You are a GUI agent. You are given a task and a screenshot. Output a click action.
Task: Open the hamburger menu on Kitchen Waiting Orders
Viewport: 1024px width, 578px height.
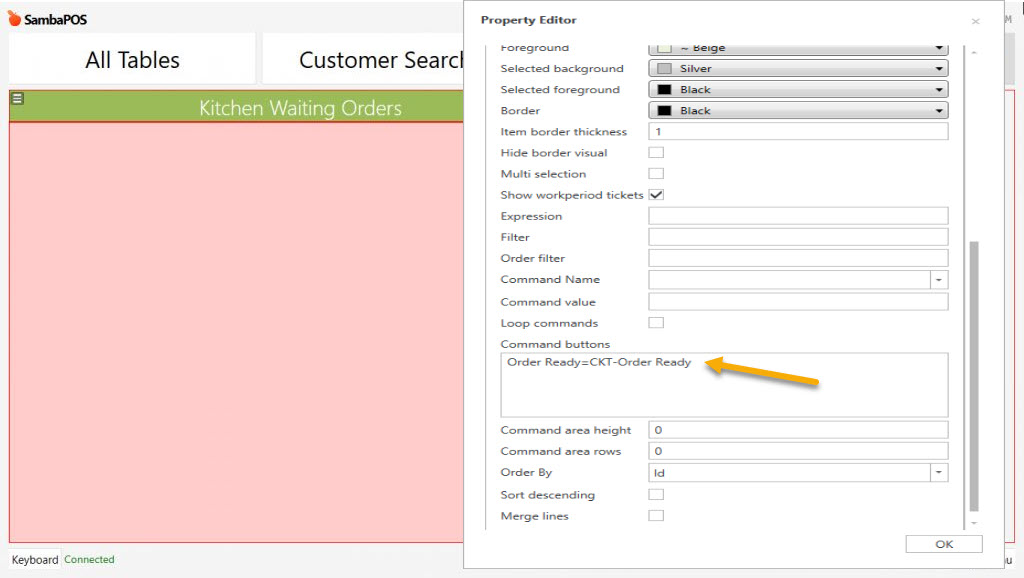(19, 100)
